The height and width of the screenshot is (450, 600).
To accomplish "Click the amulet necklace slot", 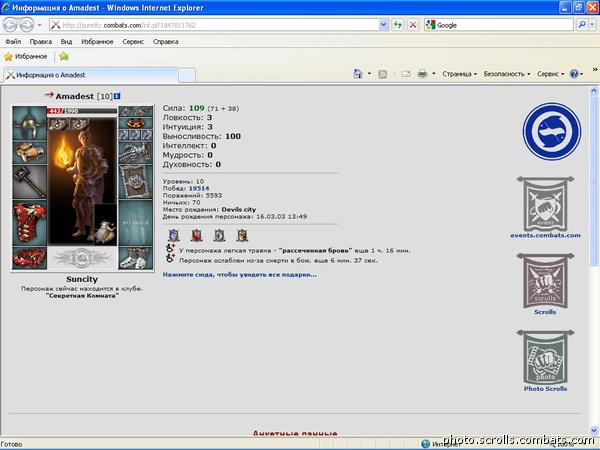I will [x=135, y=123].
